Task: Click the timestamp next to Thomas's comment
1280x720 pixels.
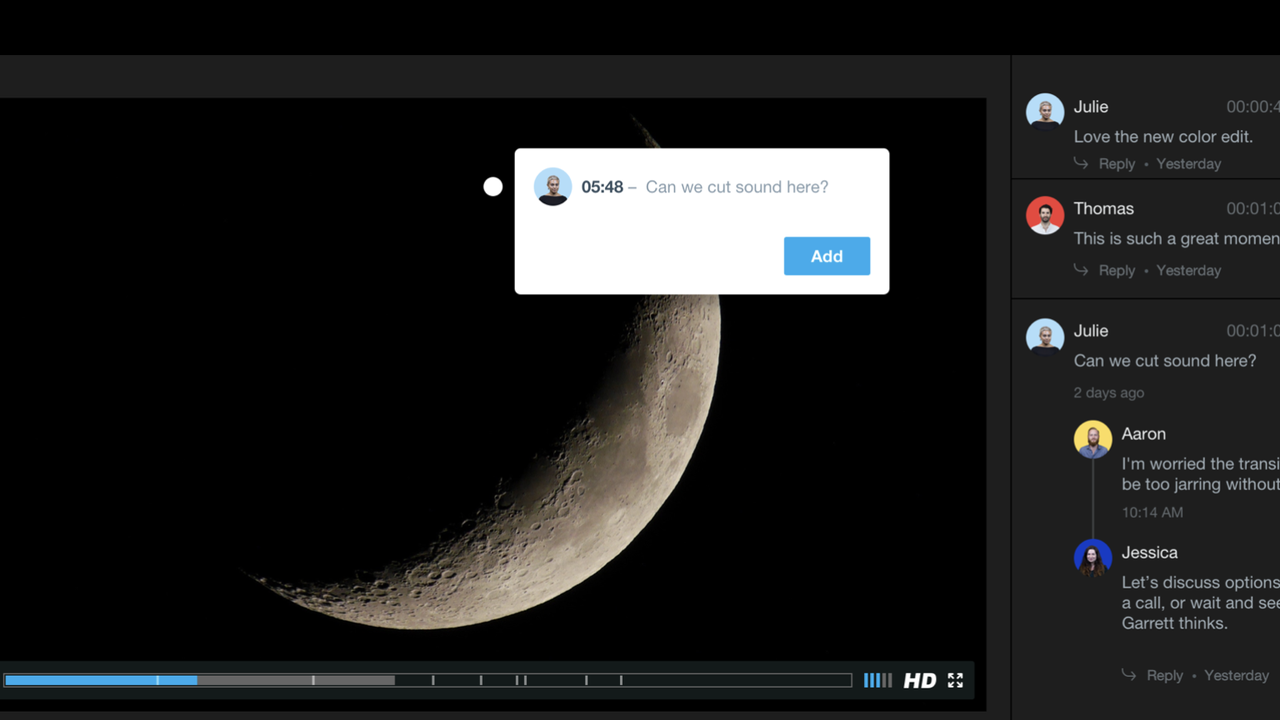Action: coord(1252,209)
